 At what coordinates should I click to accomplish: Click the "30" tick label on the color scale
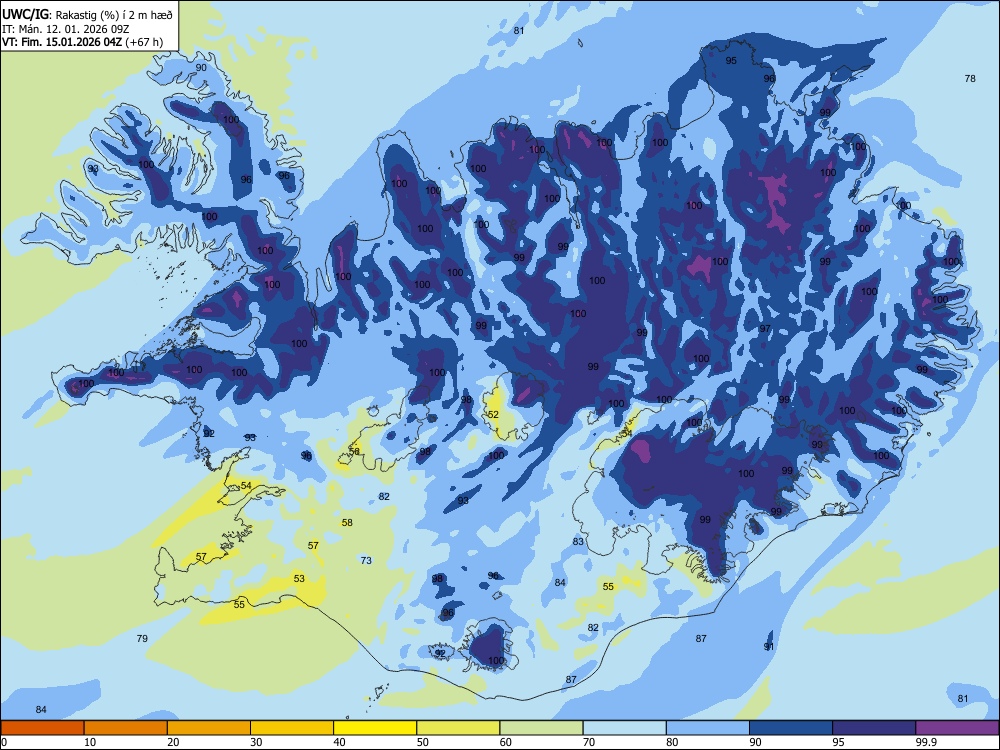click(x=256, y=742)
